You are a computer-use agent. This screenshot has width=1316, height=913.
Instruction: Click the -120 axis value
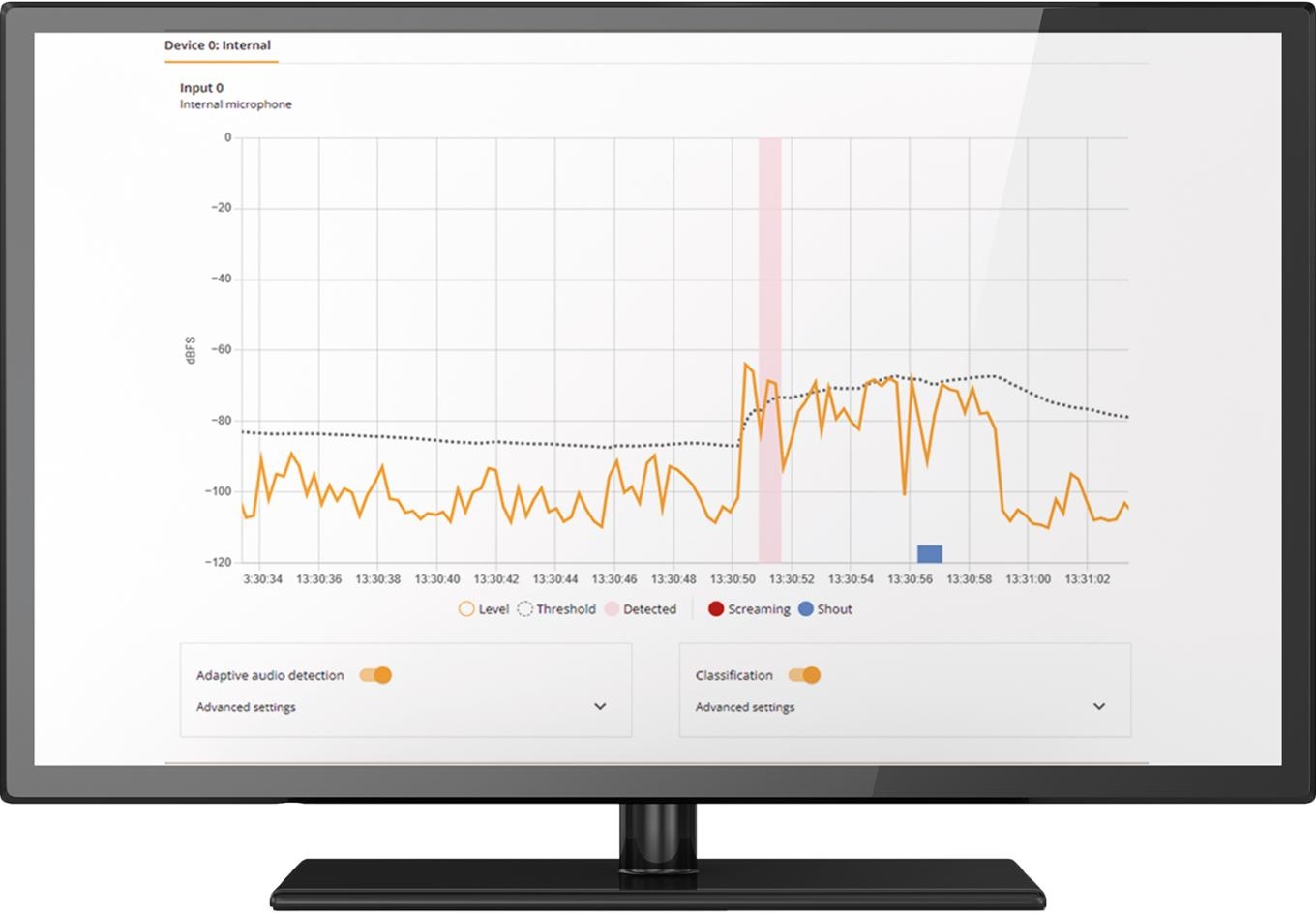(x=219, y=562)
